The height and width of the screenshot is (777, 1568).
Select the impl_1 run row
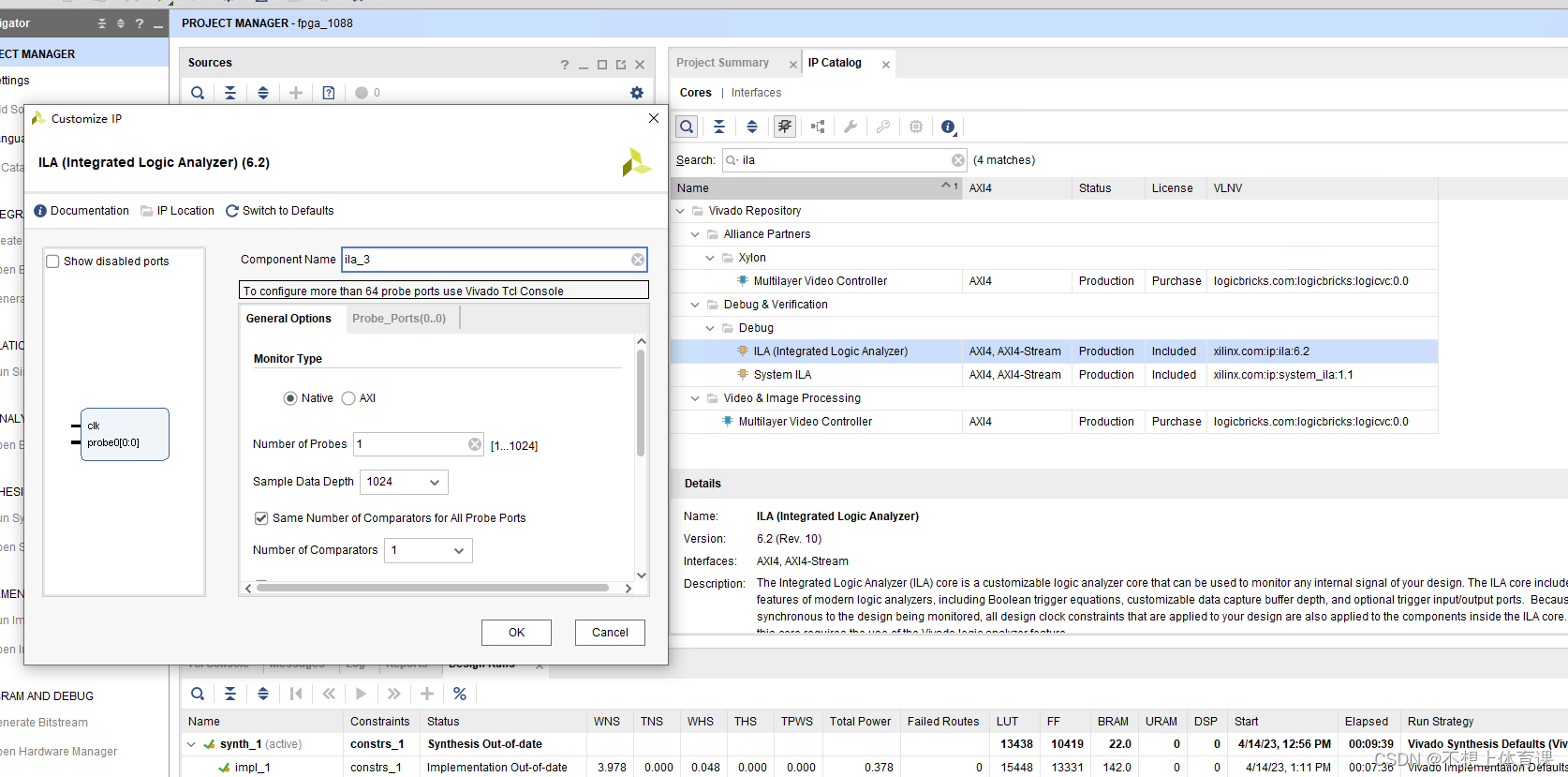point(874,768)
